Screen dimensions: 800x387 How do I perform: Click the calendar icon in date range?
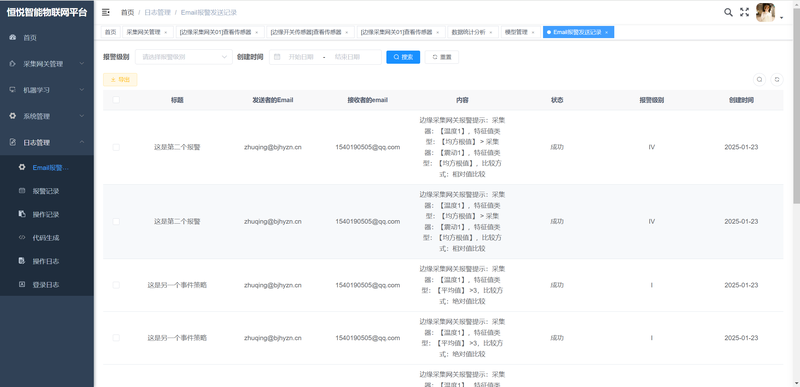[x=277, y=57]
